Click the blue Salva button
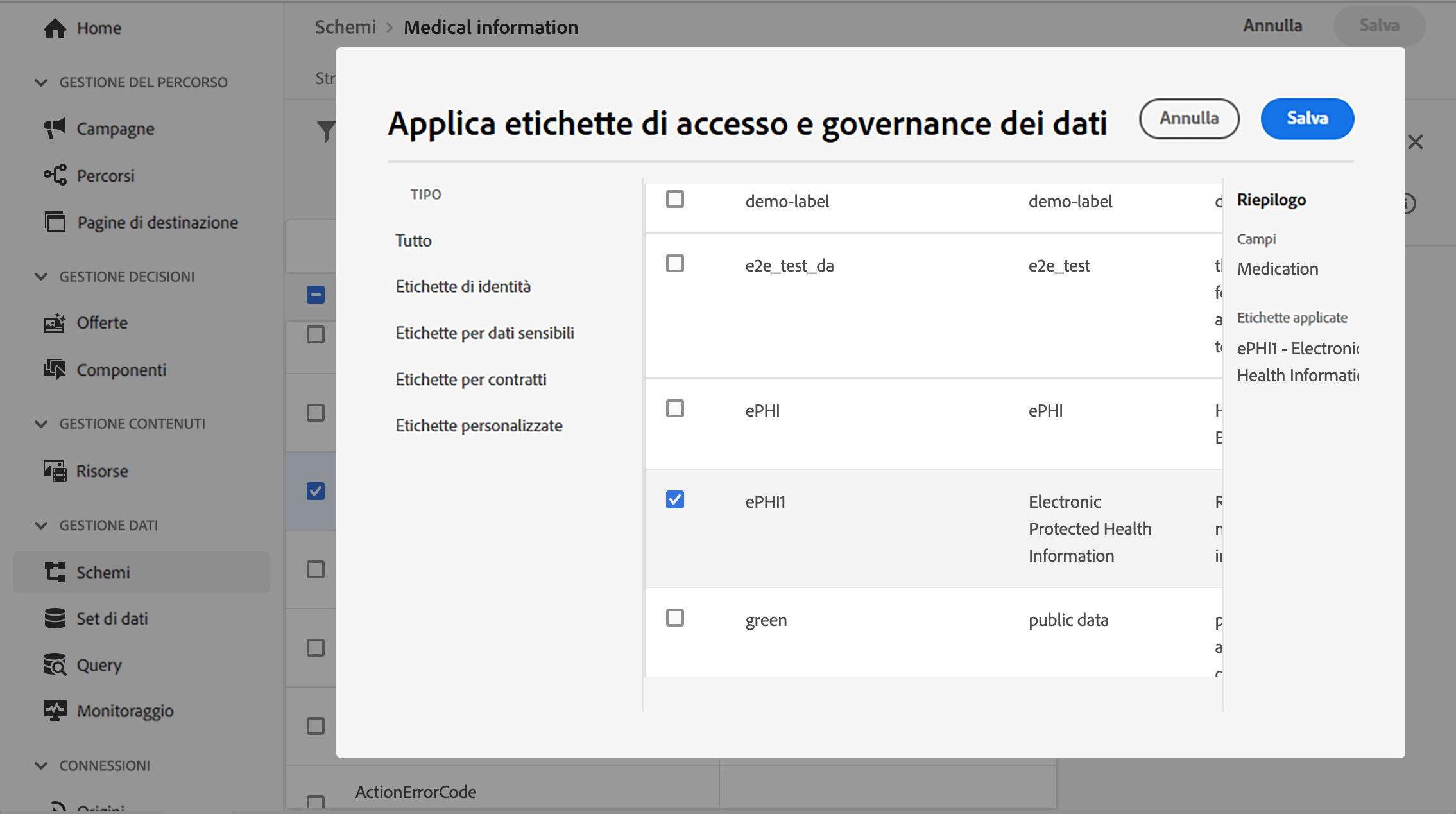The height and width of the screenshot is (814, 1456). click(1306, 118)
